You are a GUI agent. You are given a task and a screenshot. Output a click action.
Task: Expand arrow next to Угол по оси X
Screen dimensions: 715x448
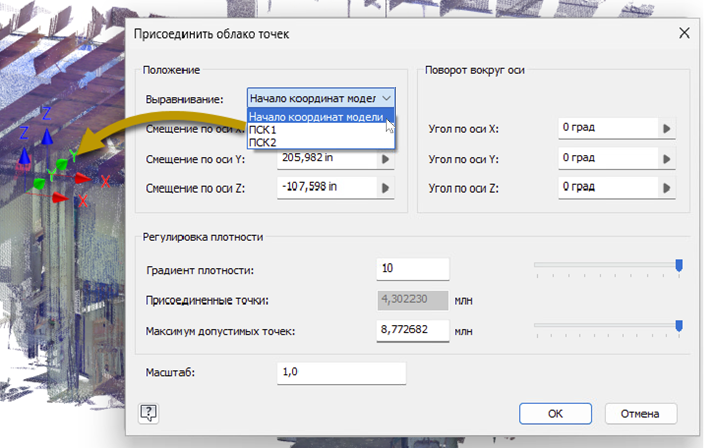click(x=667, y=129)
